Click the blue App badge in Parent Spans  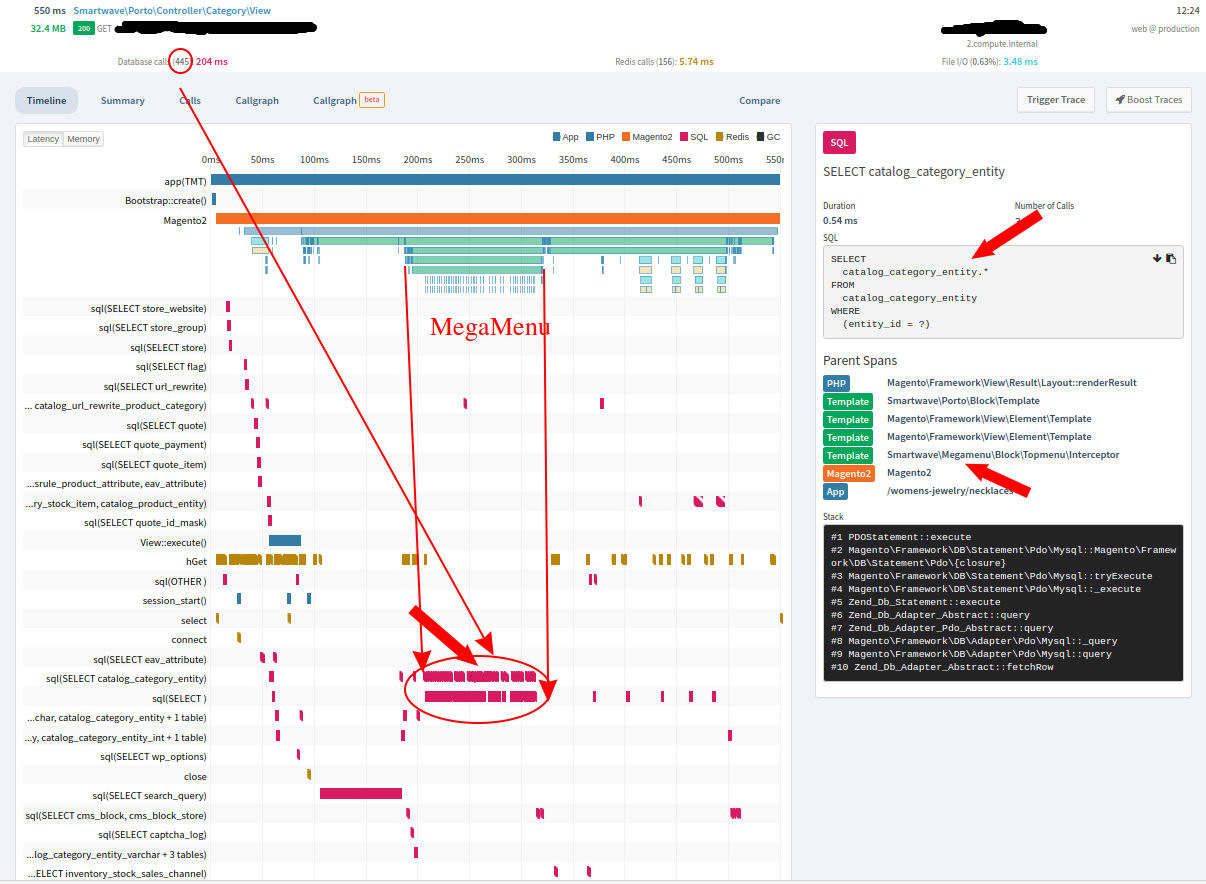click(x=836, y=491)
